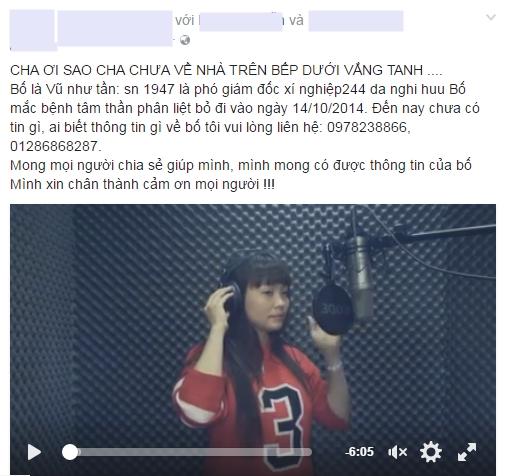Open the tagged person after "và"

tap(356, 21)
